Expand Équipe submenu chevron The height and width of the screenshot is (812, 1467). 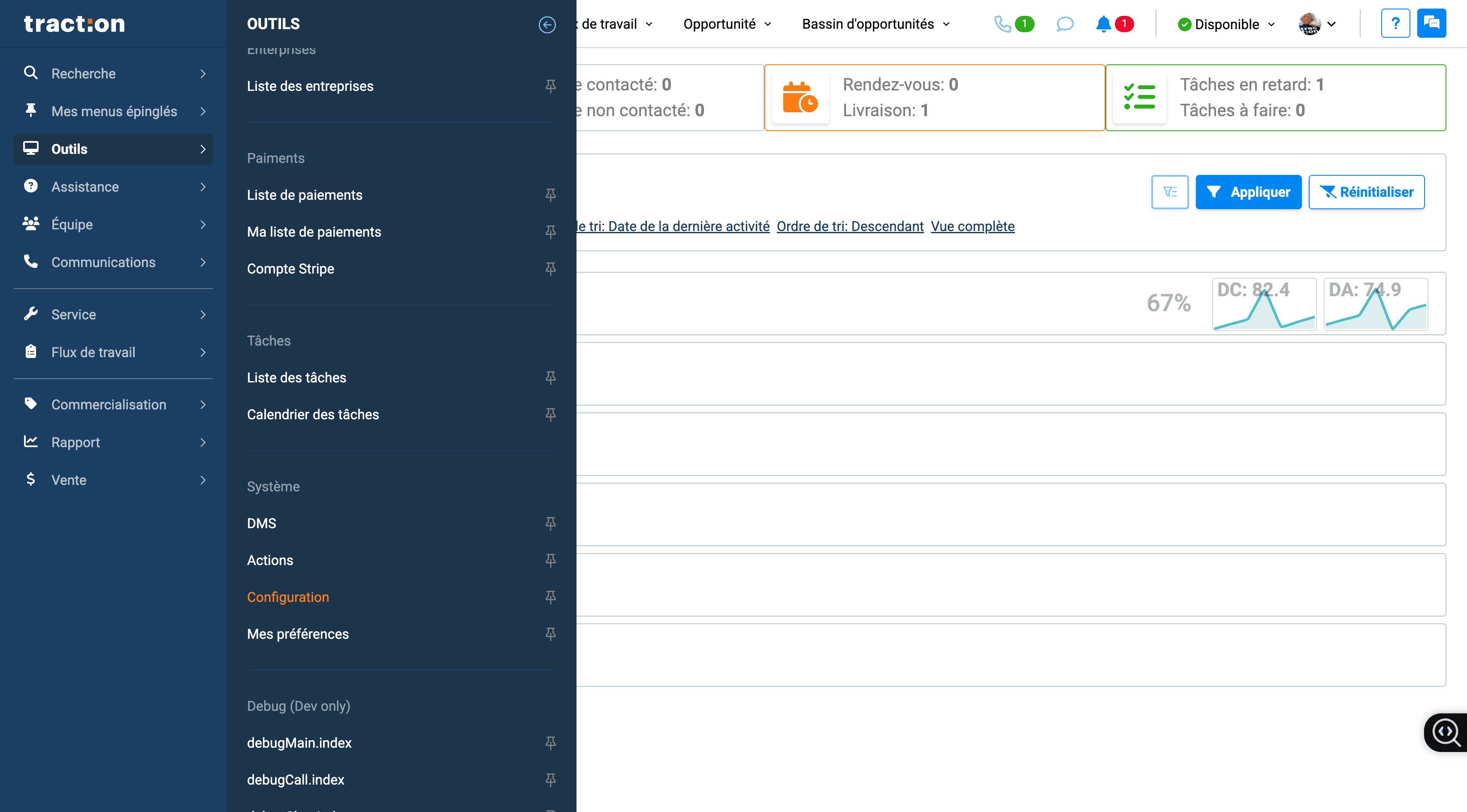[203, 224]
